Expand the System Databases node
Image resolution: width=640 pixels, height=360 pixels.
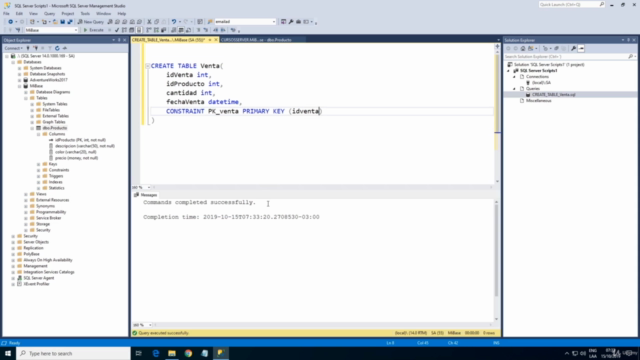[x=19, y=68]
